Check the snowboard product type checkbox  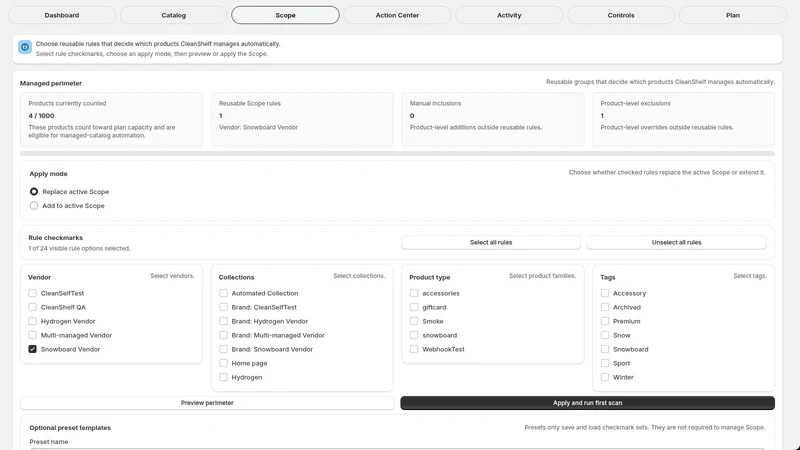pos(414,335)
